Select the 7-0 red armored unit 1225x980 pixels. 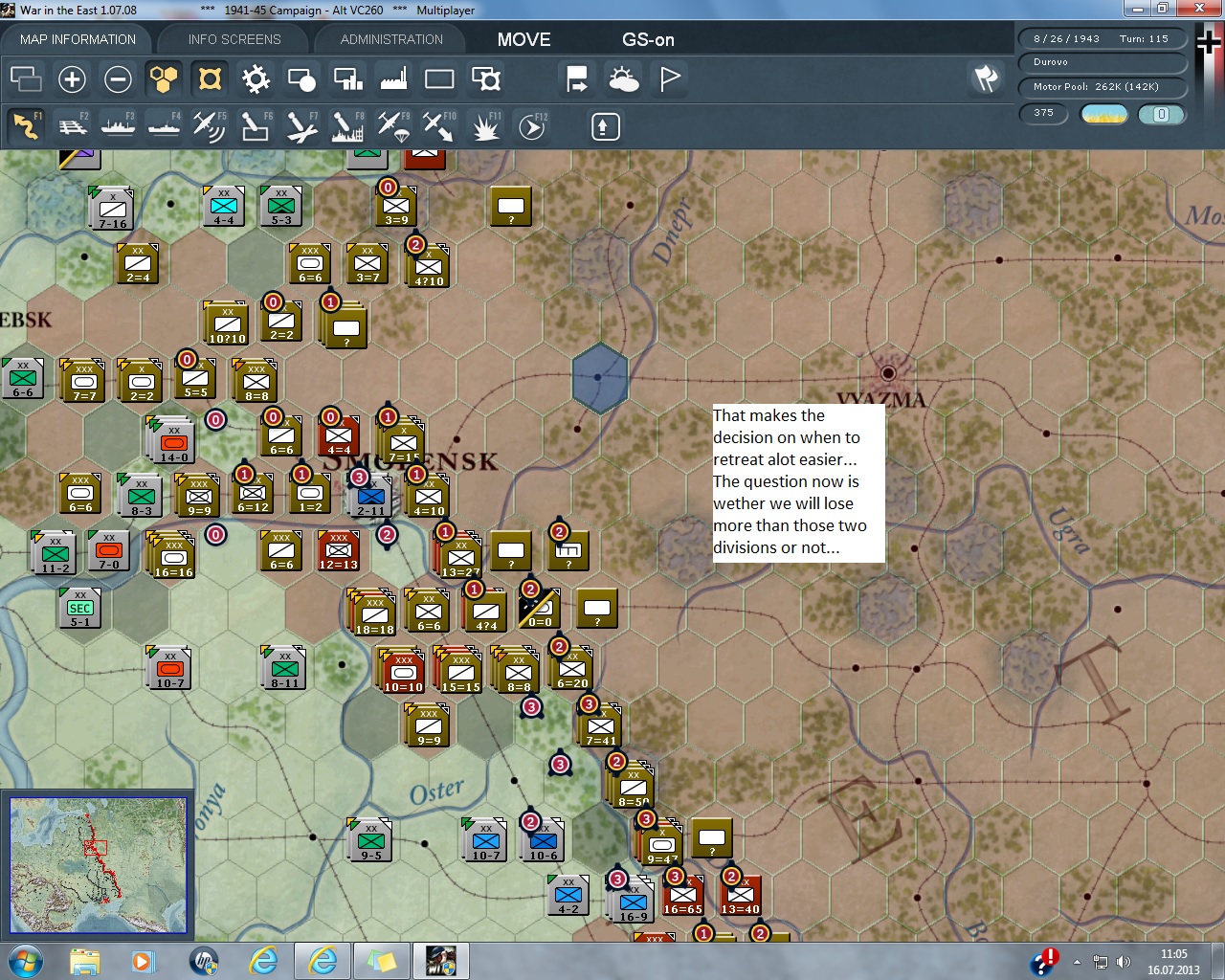(x=109, y=551)
